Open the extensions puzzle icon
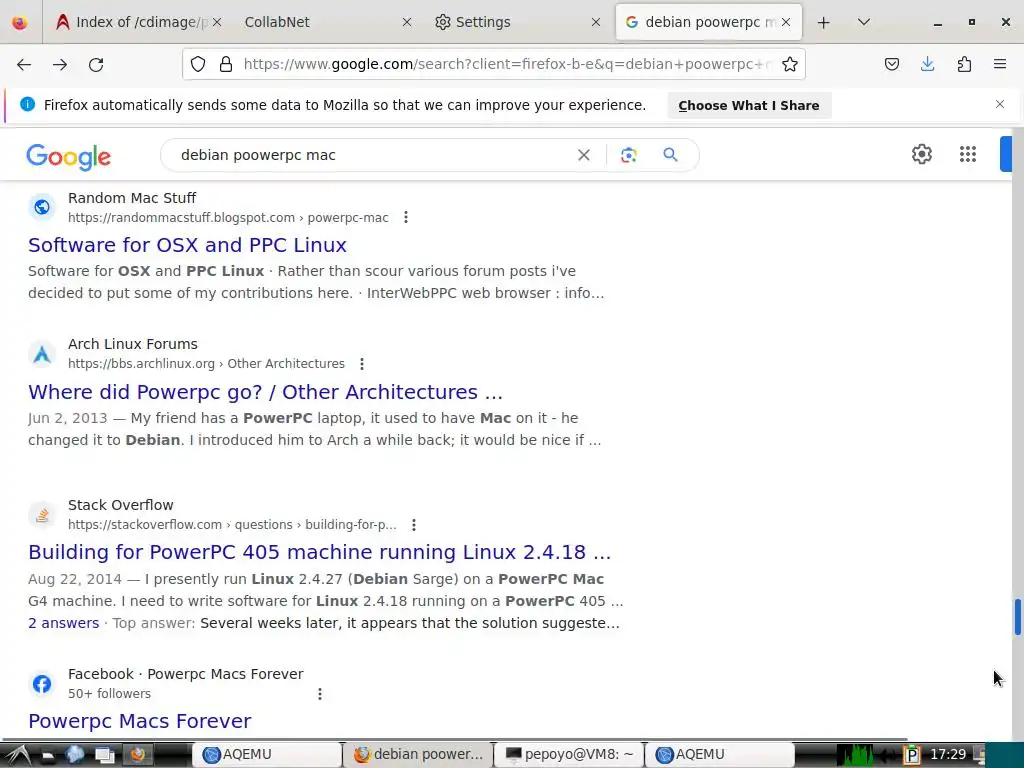 964,64
